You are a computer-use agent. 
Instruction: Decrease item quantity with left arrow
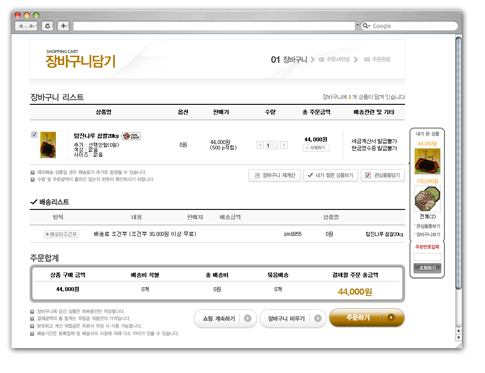click(x=260, y=145)
